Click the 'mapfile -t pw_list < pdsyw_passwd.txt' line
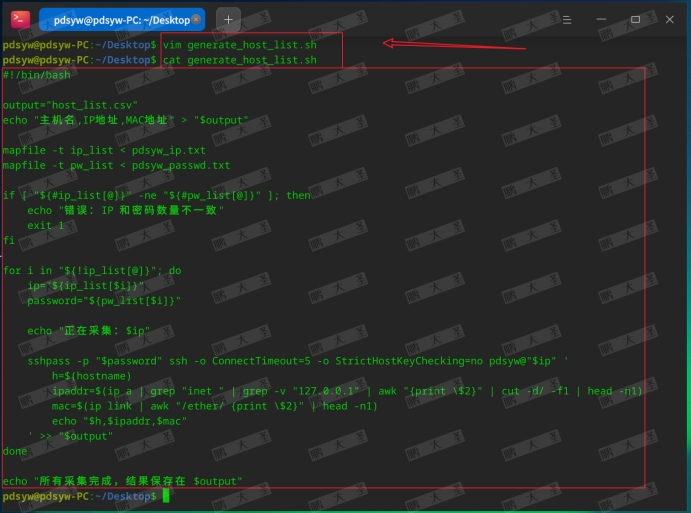Image resolution: width=691 pixels, height=513 pixels. (116, 165)
